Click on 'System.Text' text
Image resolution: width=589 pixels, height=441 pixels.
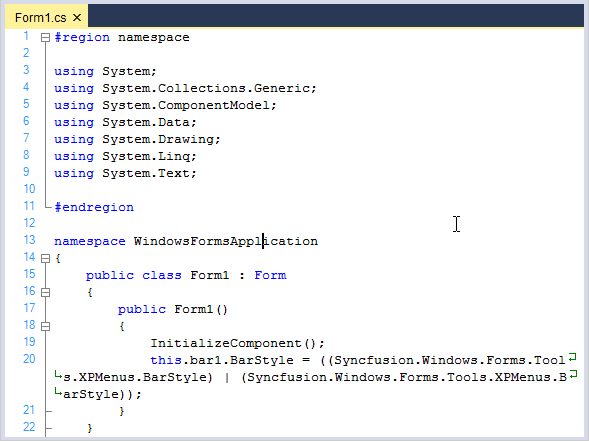[146, 173]
